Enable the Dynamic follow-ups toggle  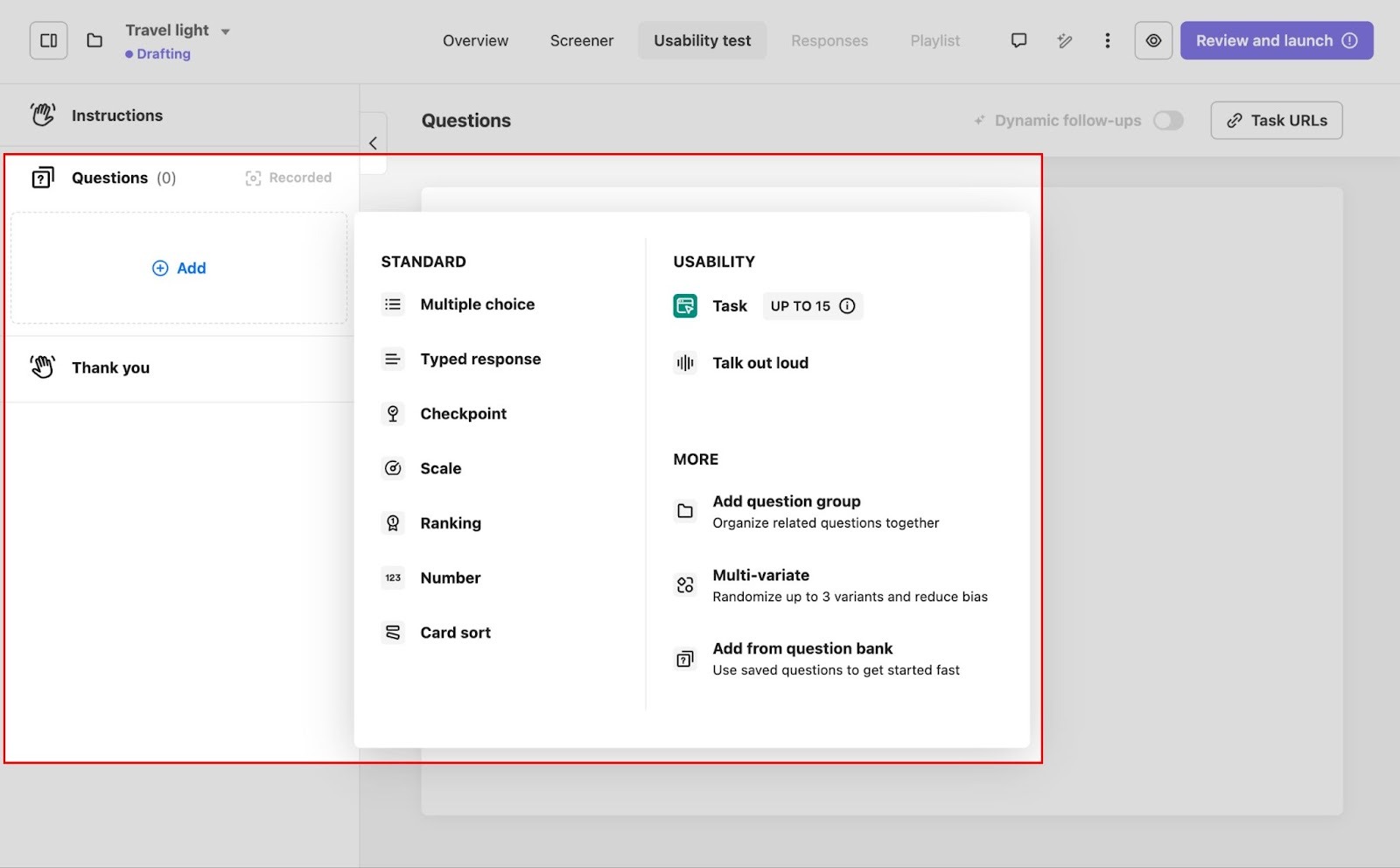pos(1167,121)
